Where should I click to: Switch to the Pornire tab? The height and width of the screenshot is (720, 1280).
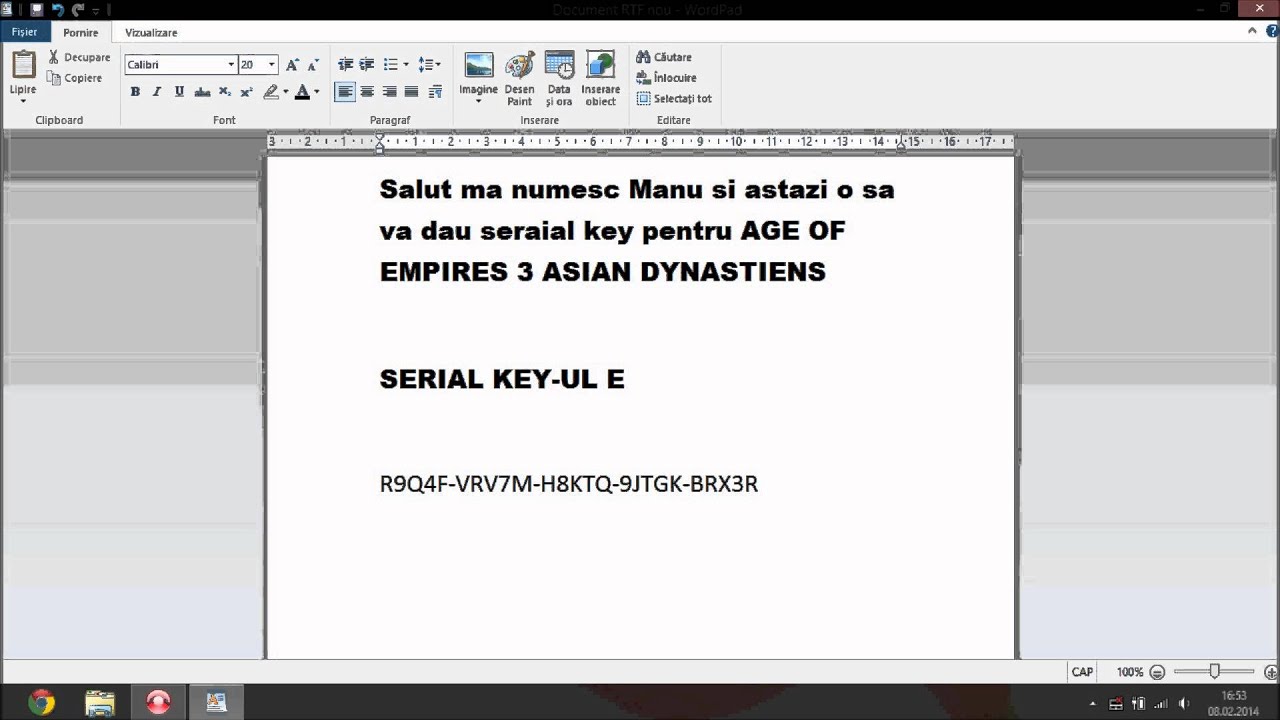pyautogui.click(x=81, y=32)
